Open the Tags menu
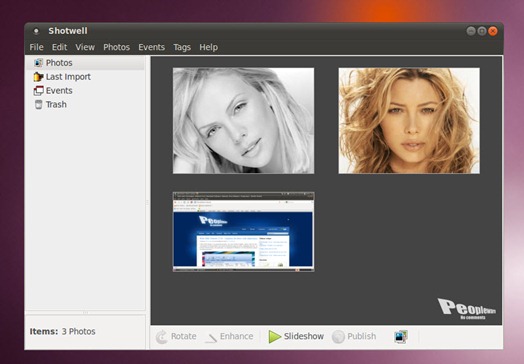The height and width of the screenshot is (364, 524). (x=182, y=47)
